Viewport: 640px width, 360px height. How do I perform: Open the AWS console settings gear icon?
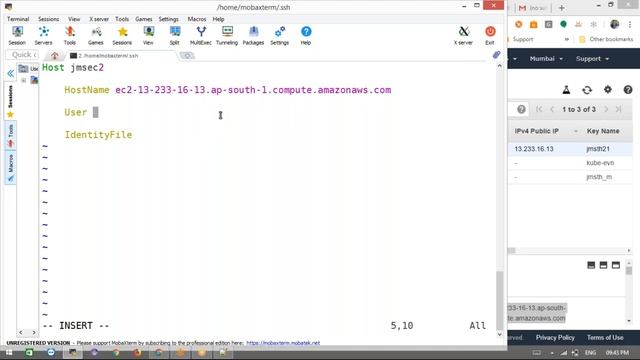click(x=608, y=89)
